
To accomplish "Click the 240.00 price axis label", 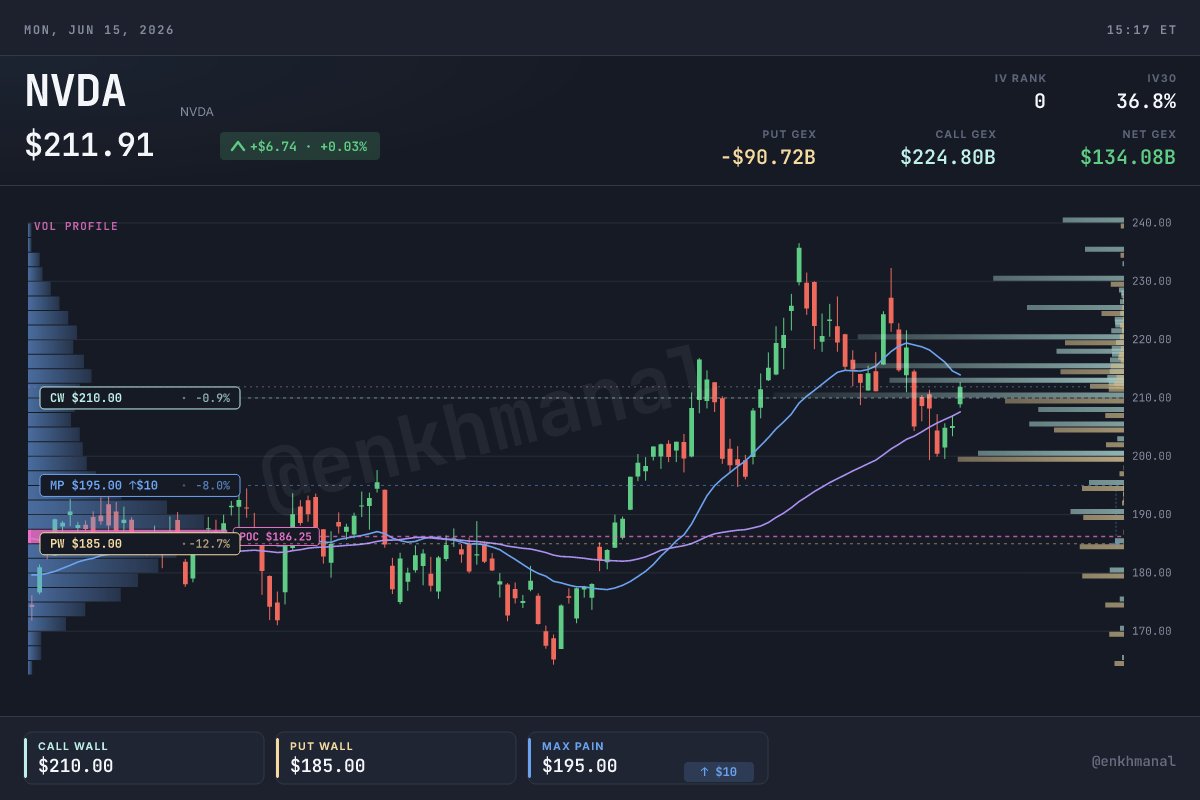I will click(x=1152, y=223).
